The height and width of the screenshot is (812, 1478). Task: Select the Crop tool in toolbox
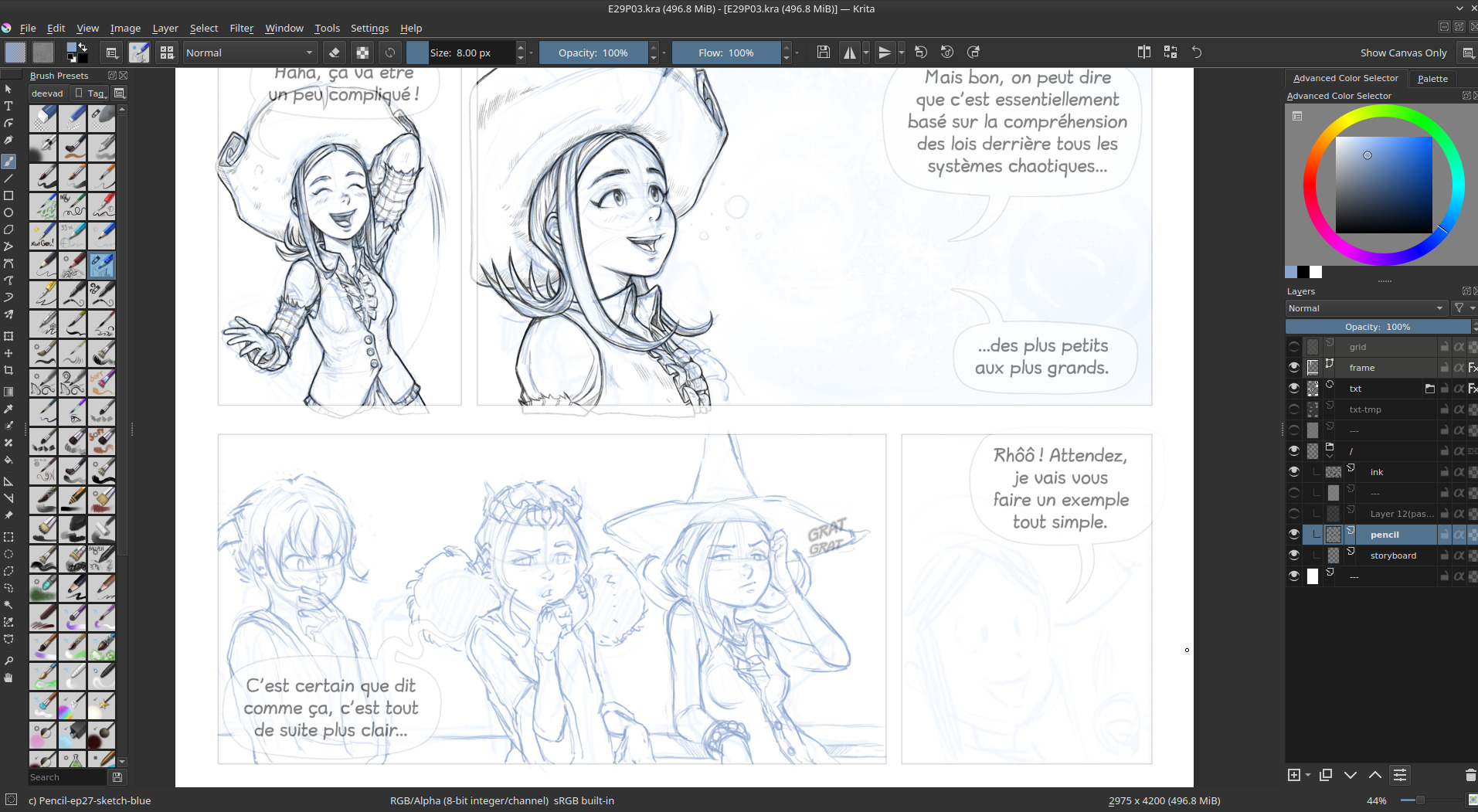point(8,370)
